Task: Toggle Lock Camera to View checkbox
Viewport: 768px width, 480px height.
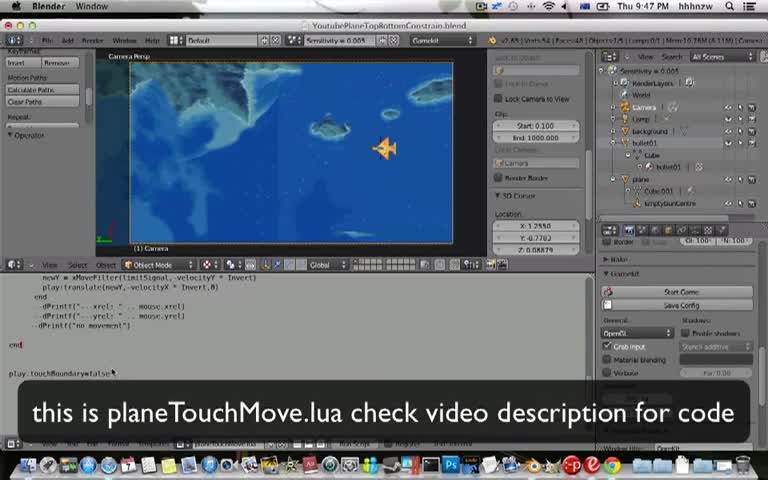Action: click(x=498, y=98)
